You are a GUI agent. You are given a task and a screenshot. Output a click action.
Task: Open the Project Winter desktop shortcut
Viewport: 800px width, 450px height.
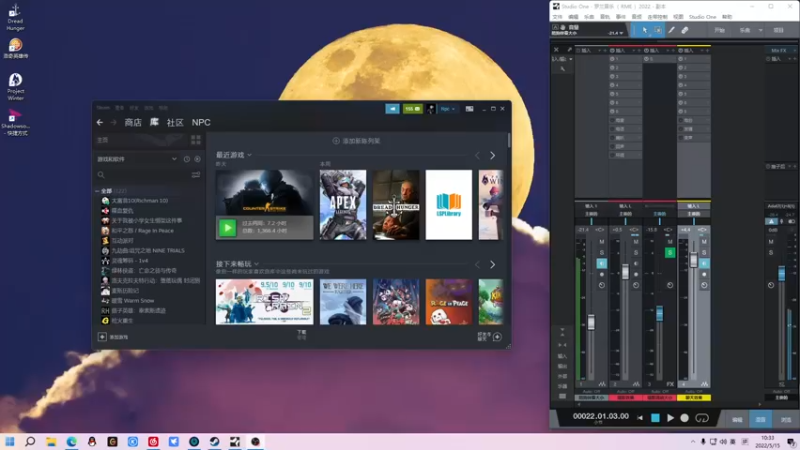pyautogui.click(x=15, y=86)
